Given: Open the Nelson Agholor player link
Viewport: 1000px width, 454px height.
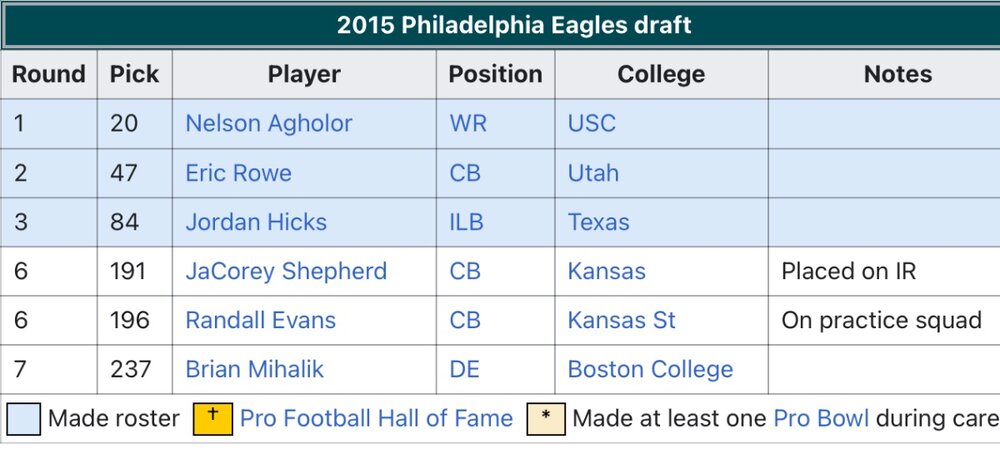Looking at the screenshot, I should [x=268, y=123].
